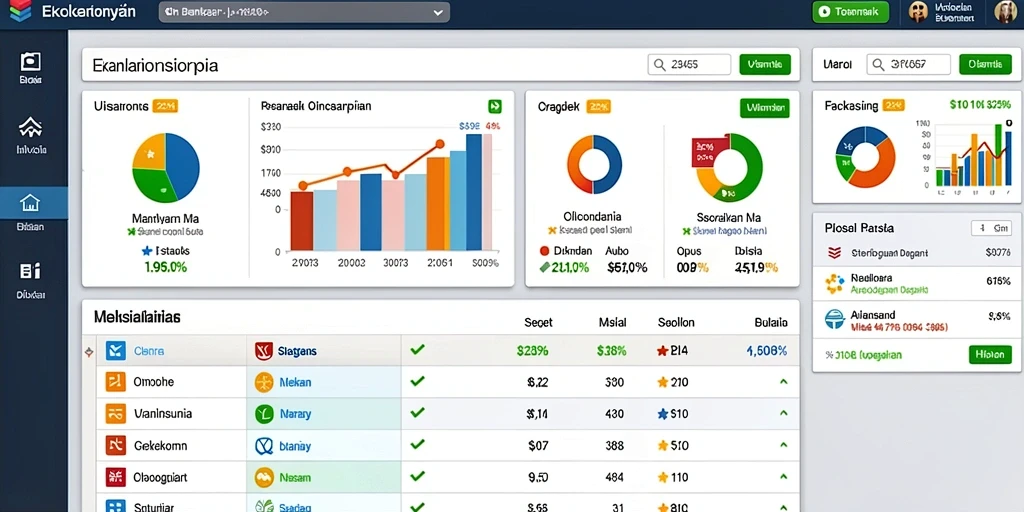1024x512 pixels.
Task: Toggle the checkmark in the Gekekomn row
Action: pyautogui.click(x=417, y=444)
